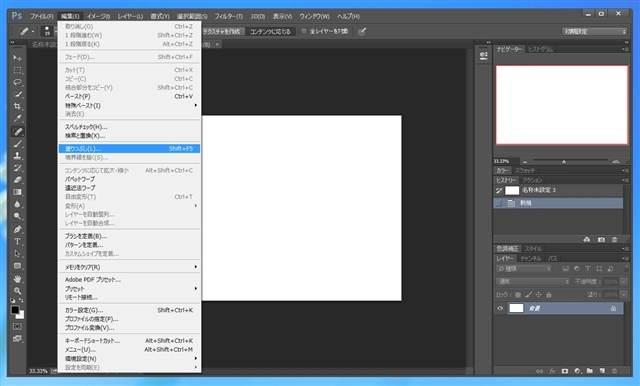The image size is (640, 386).
Task: Click the tablet pressure icon in options bar
Action: click(362, 31)
